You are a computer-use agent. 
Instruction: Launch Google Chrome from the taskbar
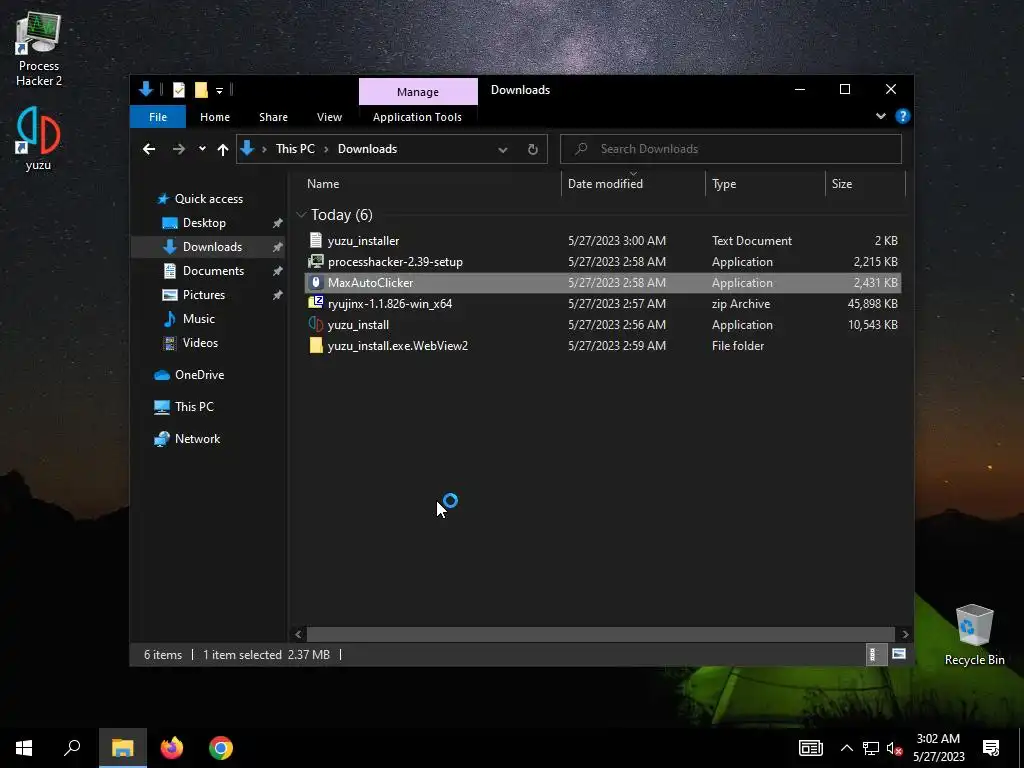tap(221, 748)
